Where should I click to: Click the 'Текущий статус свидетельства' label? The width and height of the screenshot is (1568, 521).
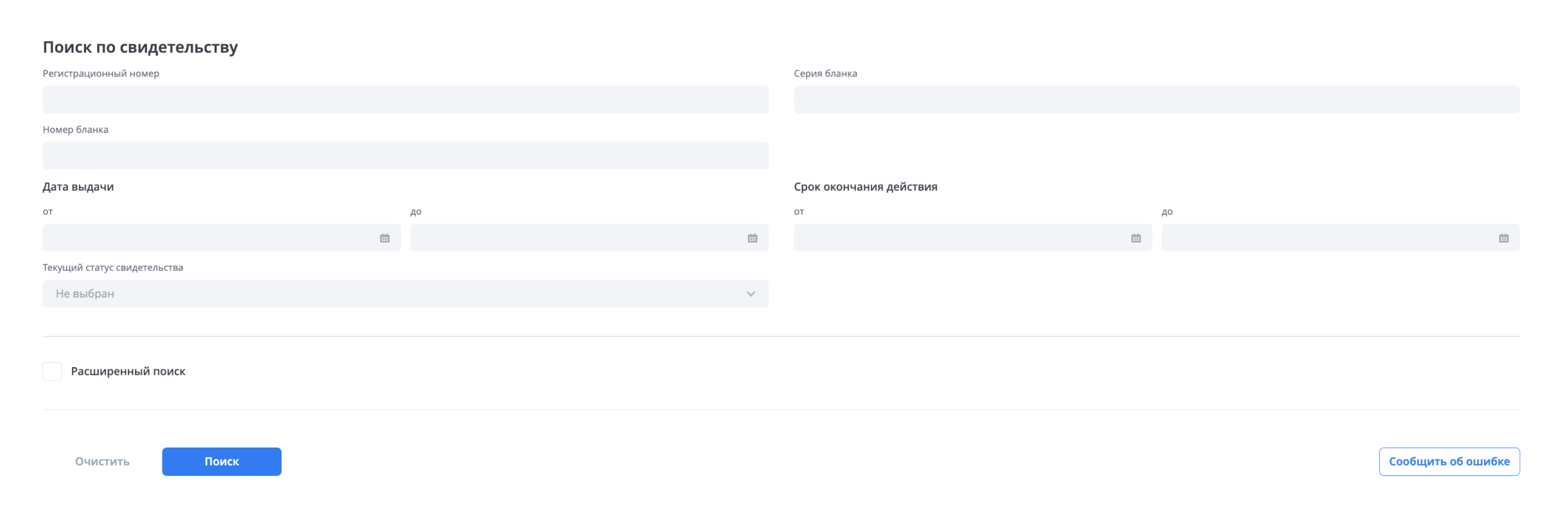(112, 268)
